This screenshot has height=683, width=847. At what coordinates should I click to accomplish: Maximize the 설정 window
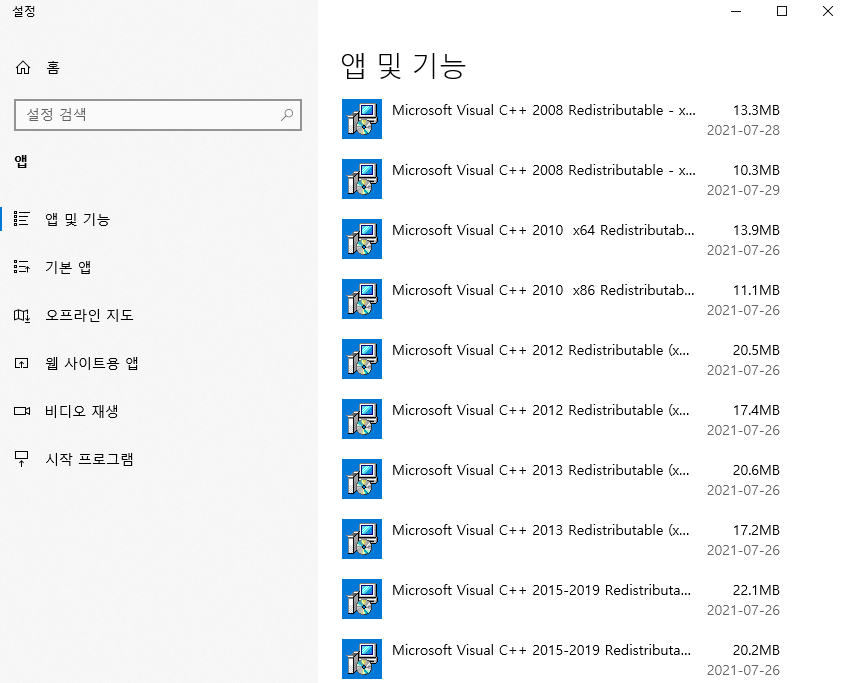tap(782, 11)
